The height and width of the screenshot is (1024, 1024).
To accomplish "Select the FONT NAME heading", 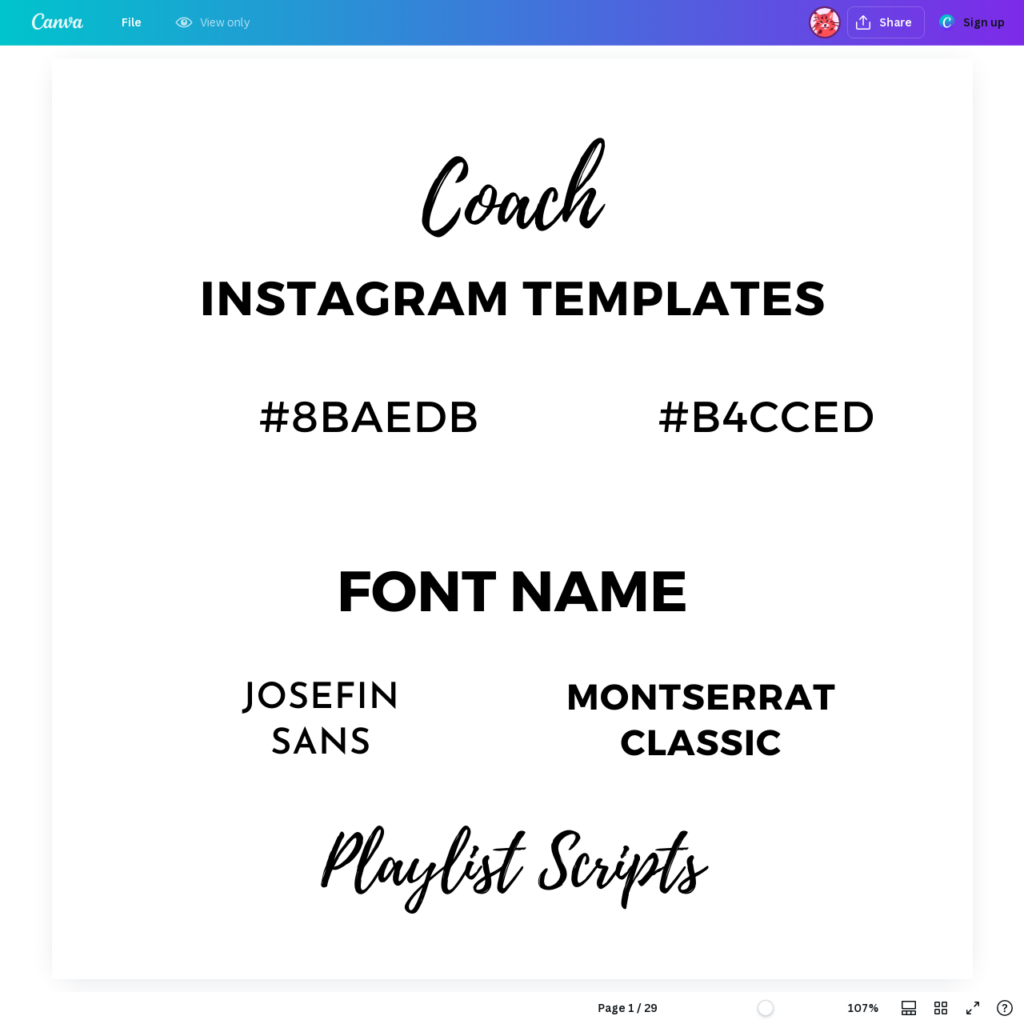I will coord(513,592).
